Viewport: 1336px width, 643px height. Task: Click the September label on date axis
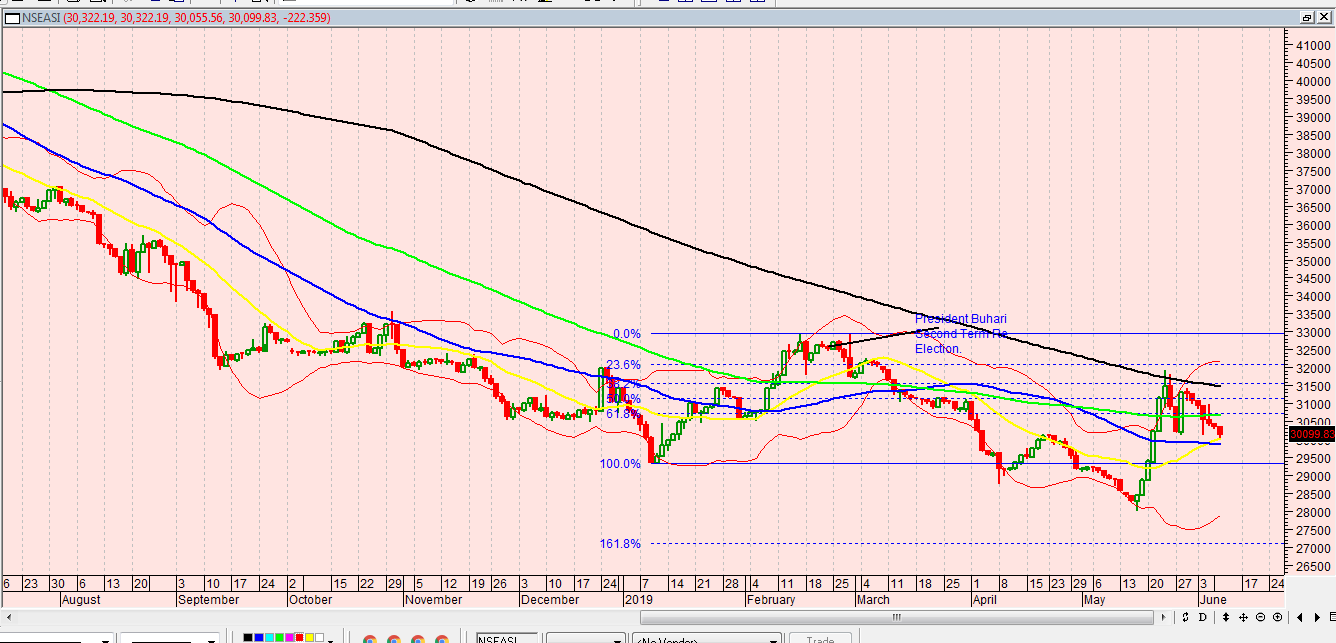(x=208, y=600)
